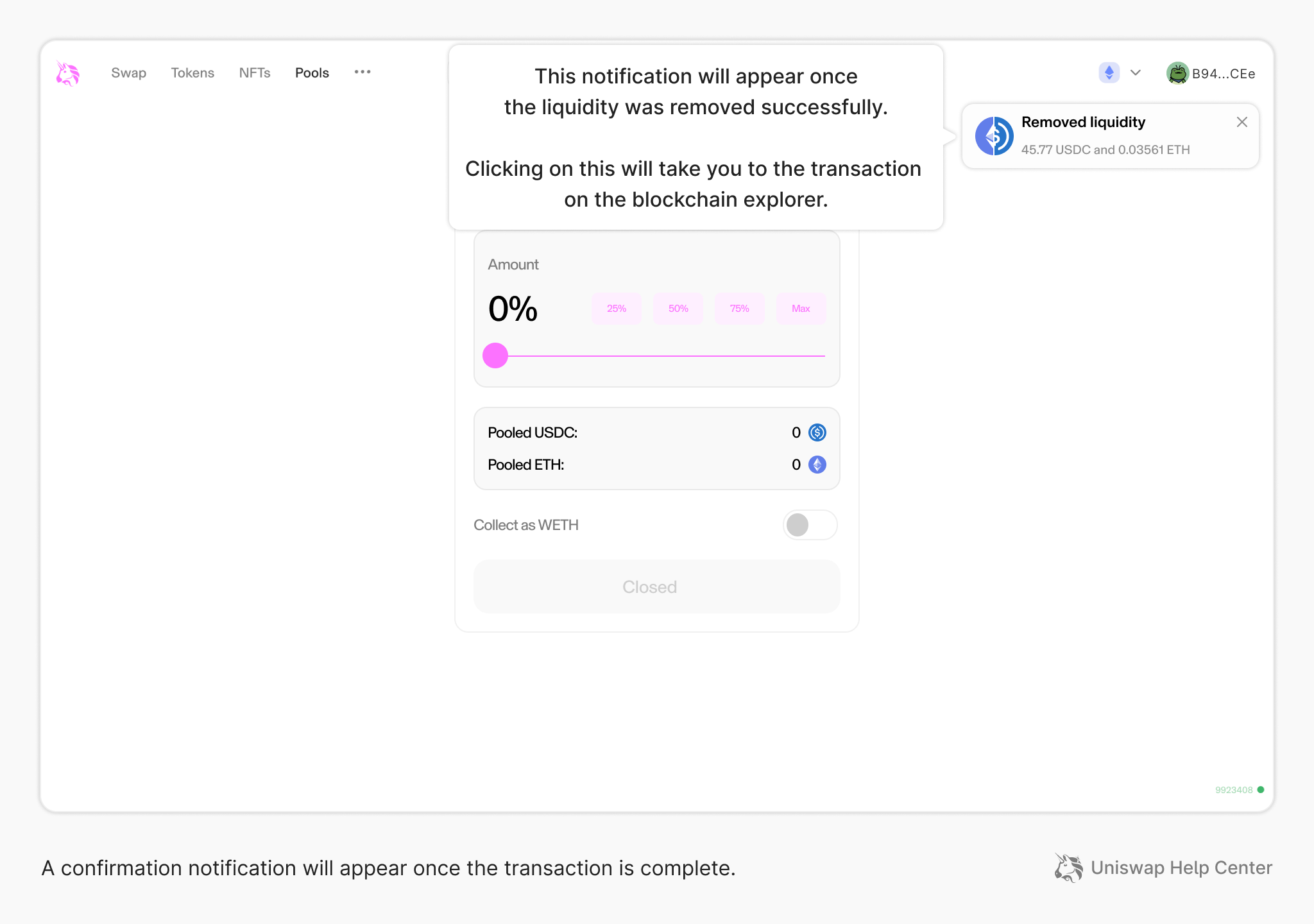
Task: Select the Max amount option
Action: [800, 308]
